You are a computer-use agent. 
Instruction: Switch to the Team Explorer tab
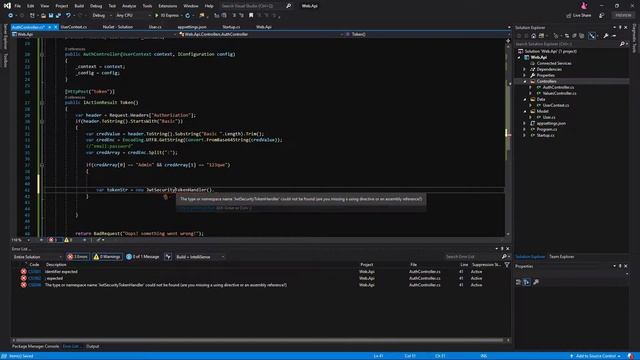[x=561, y=257]
